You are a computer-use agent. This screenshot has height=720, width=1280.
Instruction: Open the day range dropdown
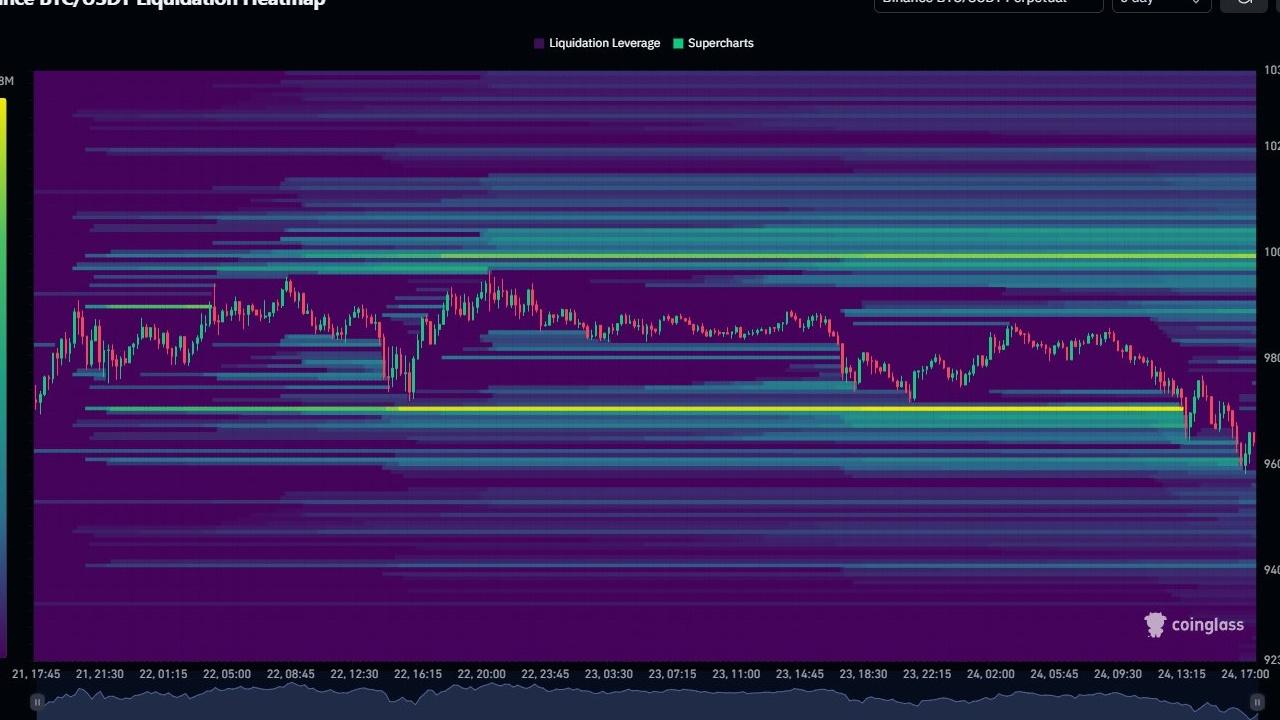[1161, 2]
